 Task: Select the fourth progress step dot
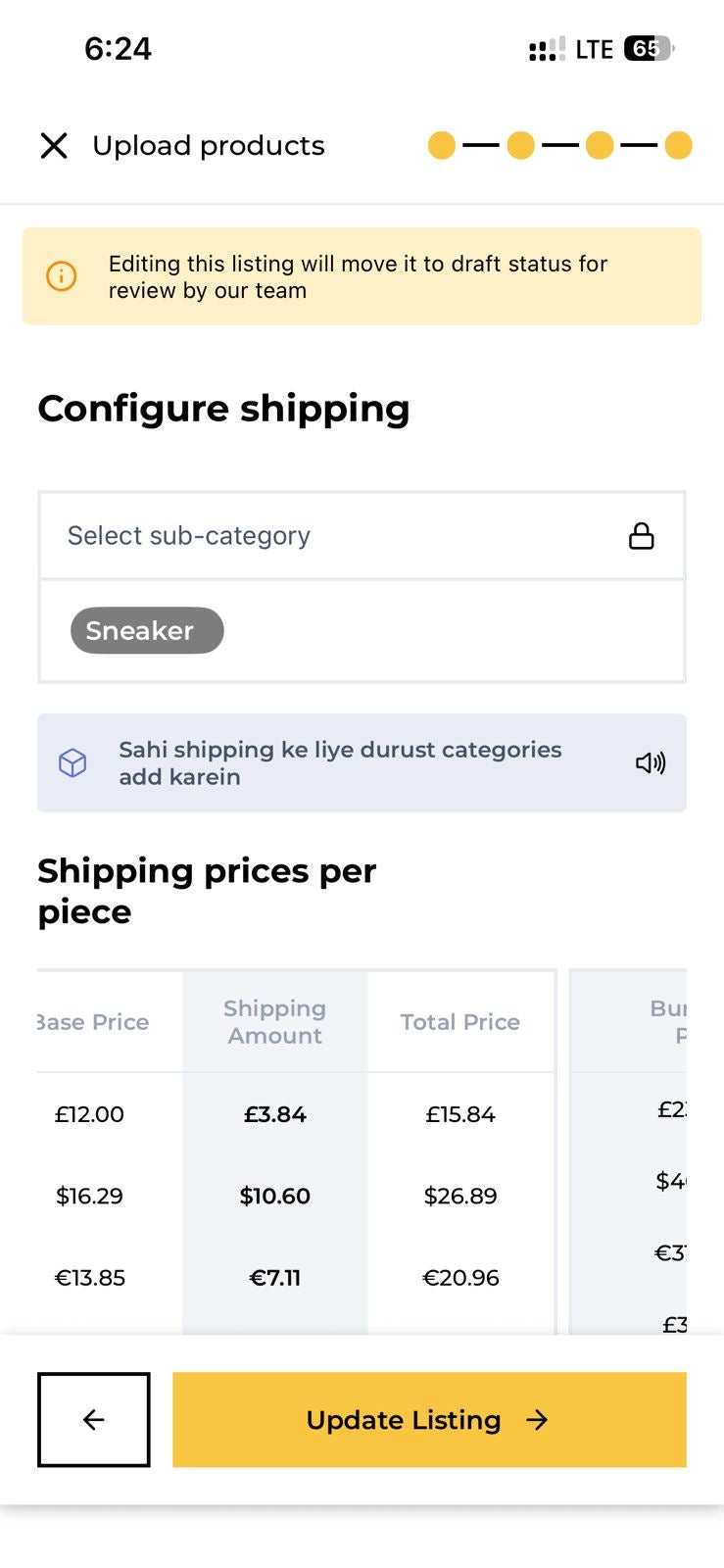pyautogui.click(x=679, y=146)
